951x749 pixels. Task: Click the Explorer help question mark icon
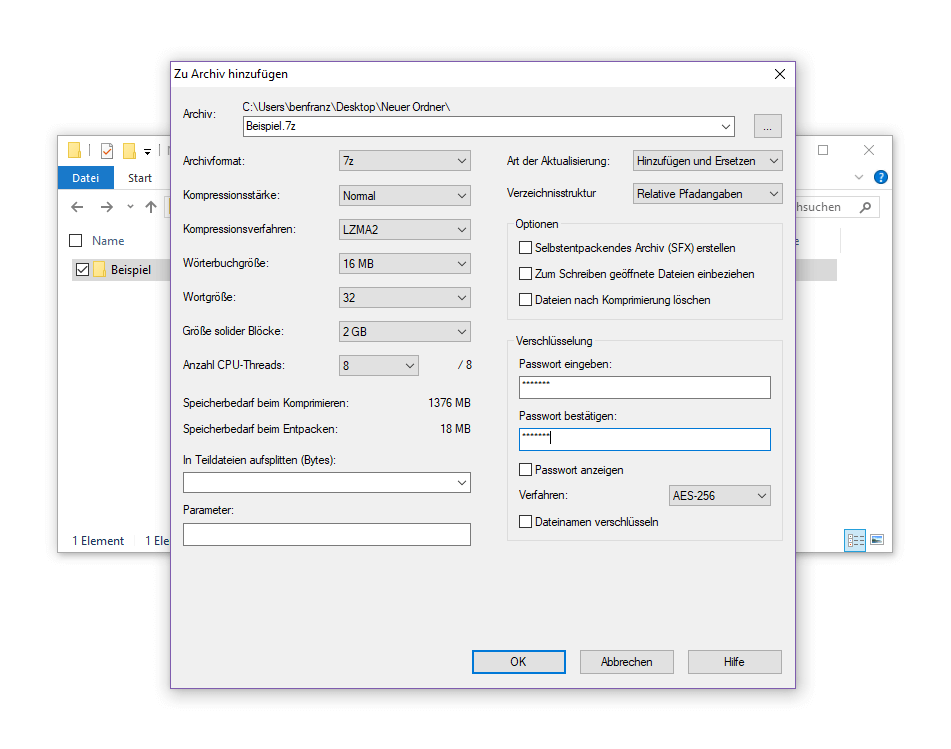(x=881, y=177)
